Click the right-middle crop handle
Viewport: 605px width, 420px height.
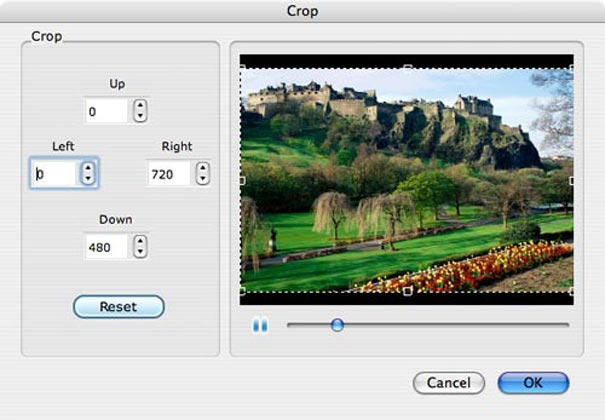point(572,180)
